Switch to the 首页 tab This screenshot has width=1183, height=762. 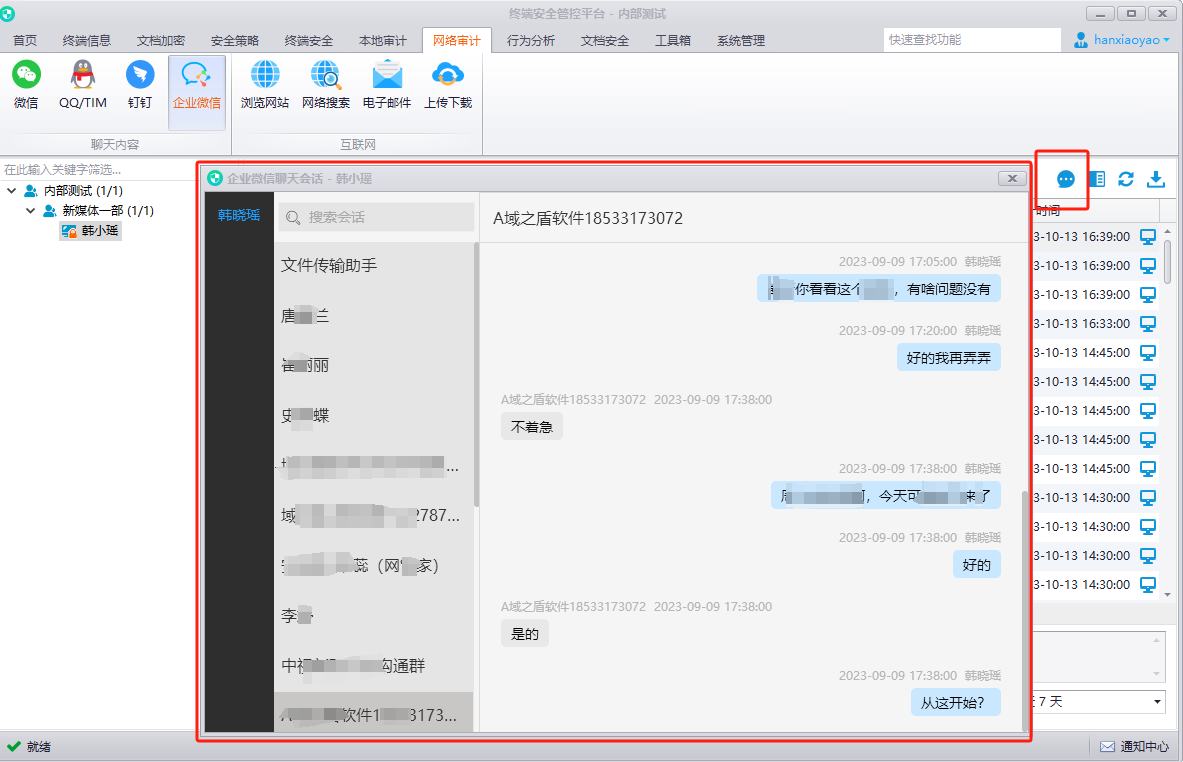click(x=25, y=41)
